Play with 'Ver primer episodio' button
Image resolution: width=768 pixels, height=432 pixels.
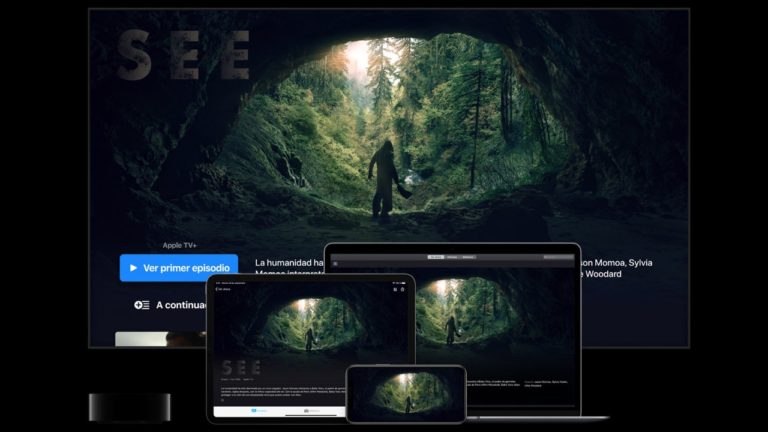point(179,268)
